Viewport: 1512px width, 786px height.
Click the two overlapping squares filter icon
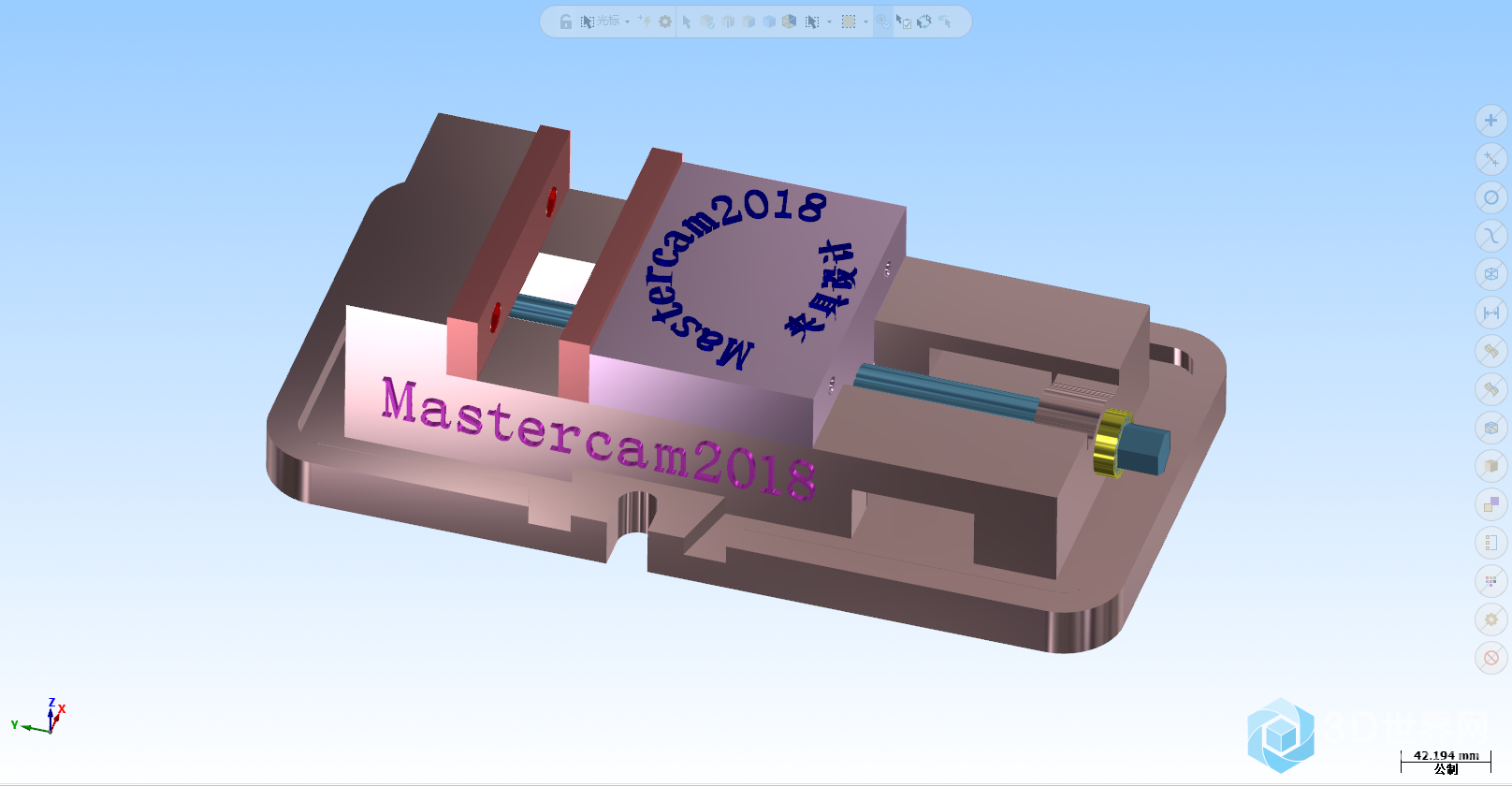1491,504
